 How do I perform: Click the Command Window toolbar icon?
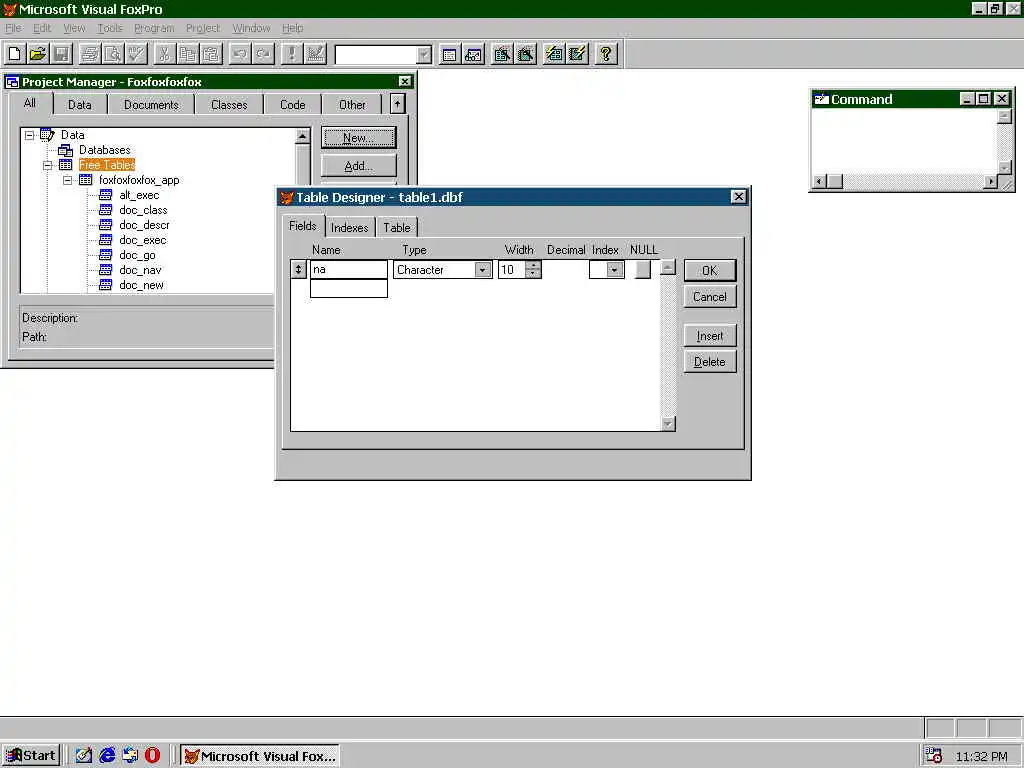(x=449, y=54)
